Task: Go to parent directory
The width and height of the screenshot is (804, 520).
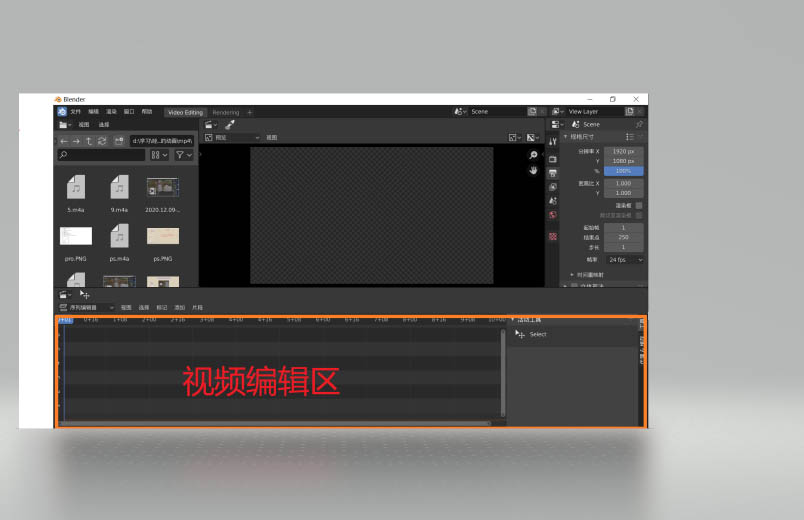Action: pyautogui.click(x=89, y=141)
